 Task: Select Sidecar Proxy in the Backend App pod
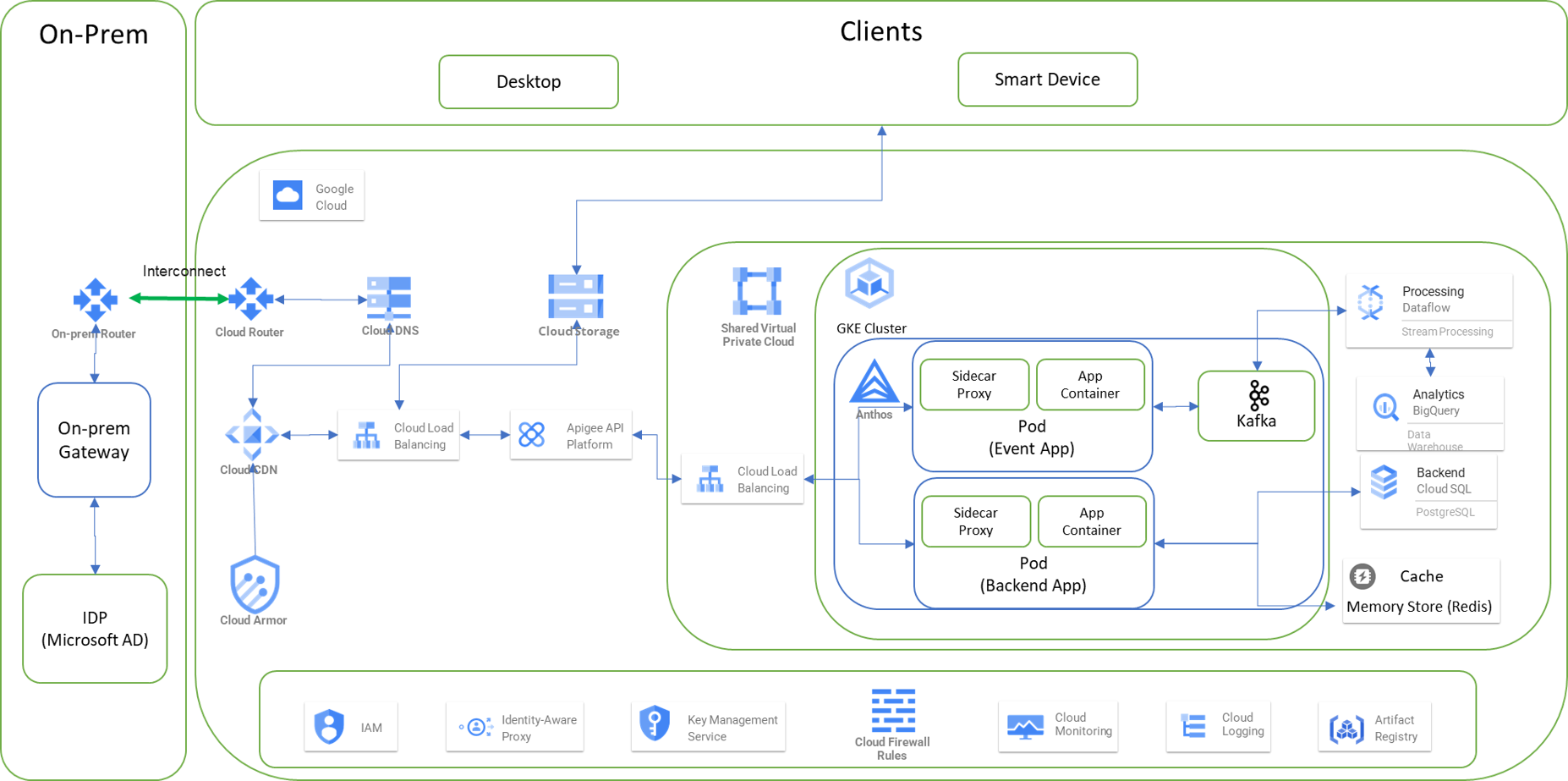click(976, 521)
